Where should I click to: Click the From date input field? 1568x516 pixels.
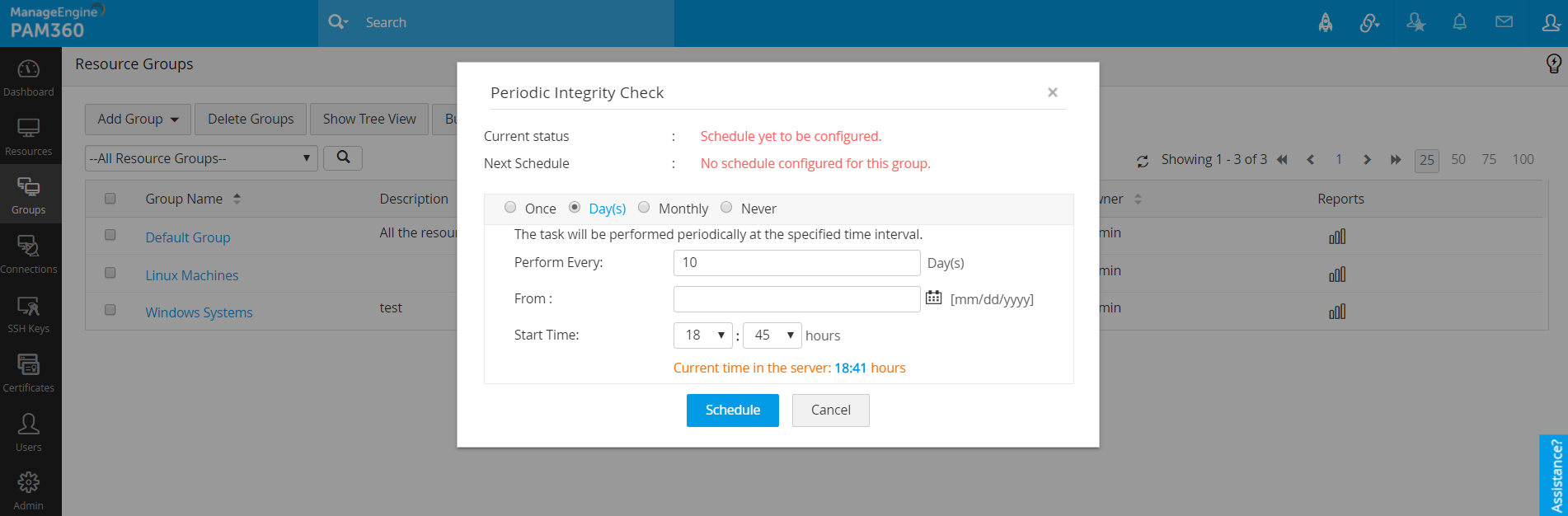(x=796, y=299)
